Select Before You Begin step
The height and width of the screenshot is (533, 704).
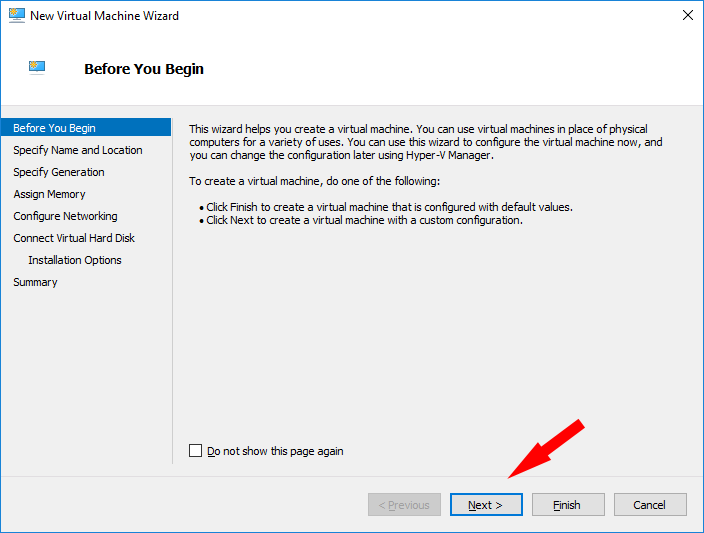coord(86,128)
